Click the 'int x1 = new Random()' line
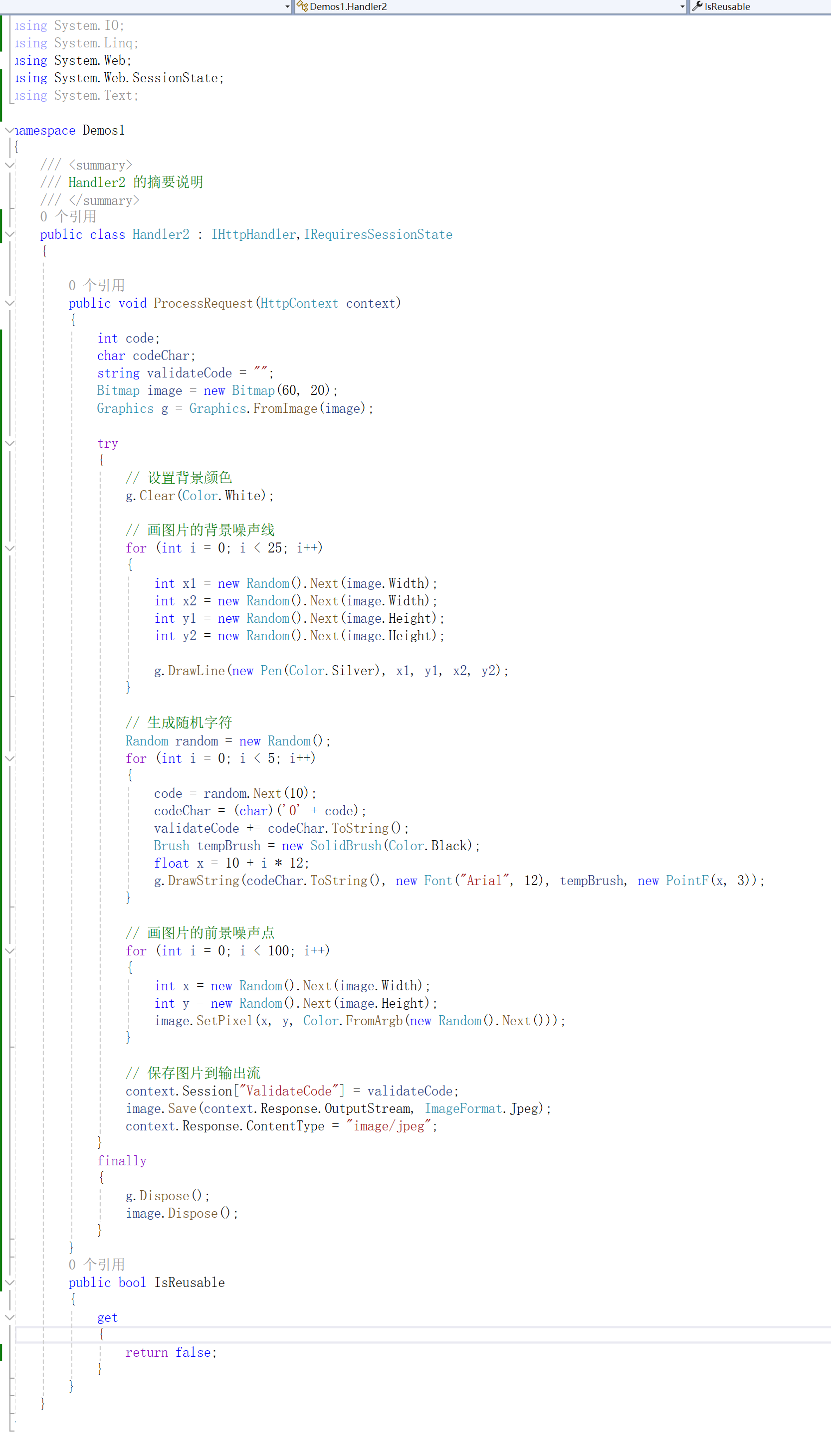831x1456 pixels. [x=296, y=584]
